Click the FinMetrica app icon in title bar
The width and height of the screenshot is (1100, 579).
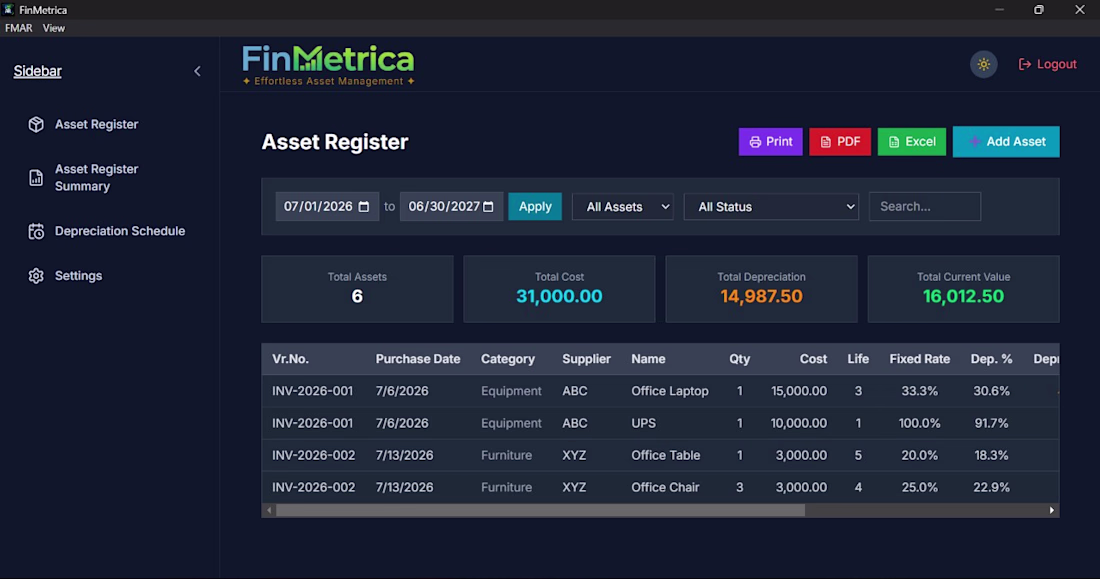point(8,10)
